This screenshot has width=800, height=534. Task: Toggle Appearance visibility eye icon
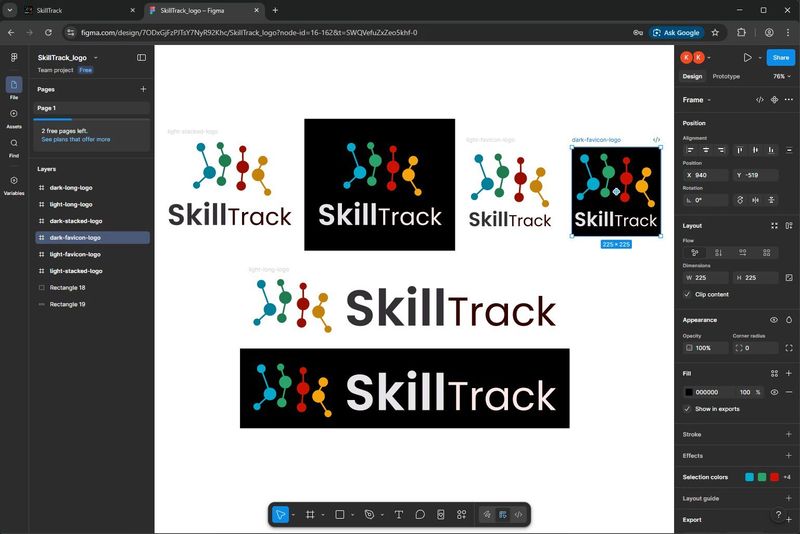click(x=774, y=320)
